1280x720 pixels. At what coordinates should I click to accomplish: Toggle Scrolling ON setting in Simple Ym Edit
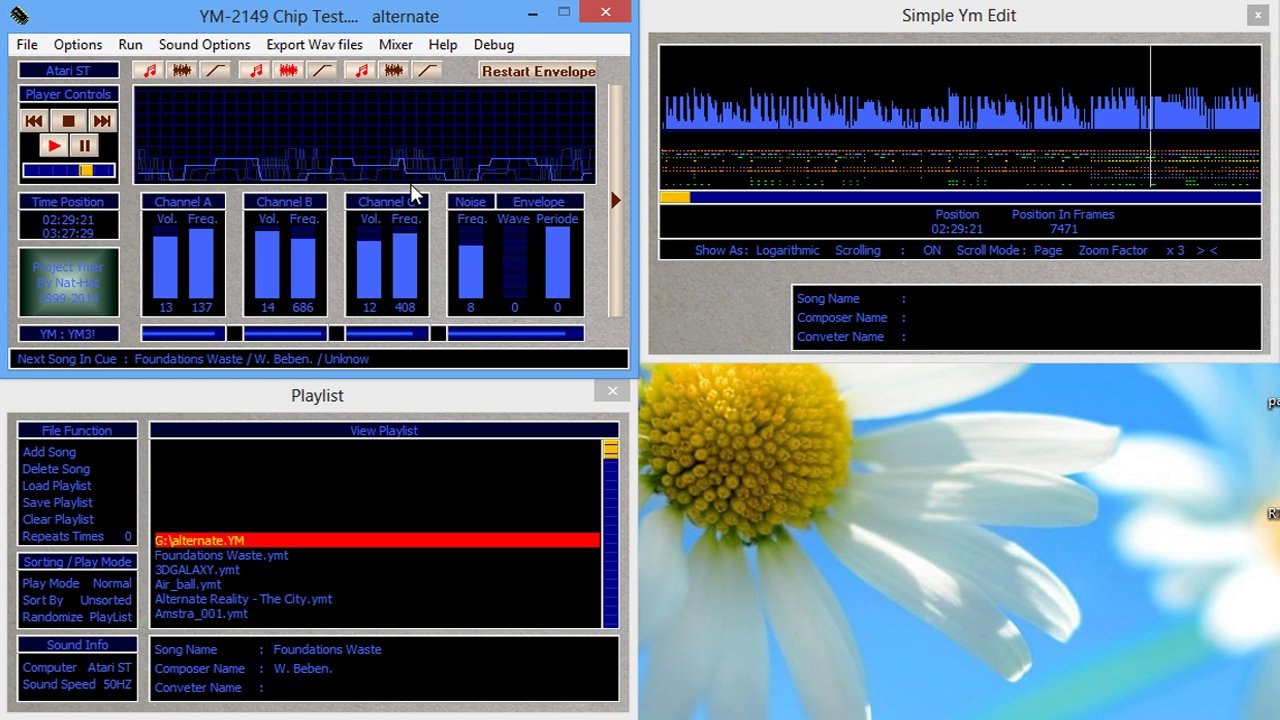[931, 250]
